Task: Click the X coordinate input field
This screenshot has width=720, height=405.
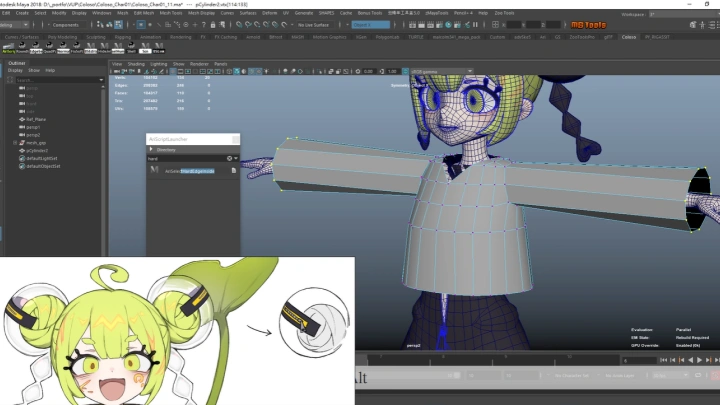Action: [514, 25]
